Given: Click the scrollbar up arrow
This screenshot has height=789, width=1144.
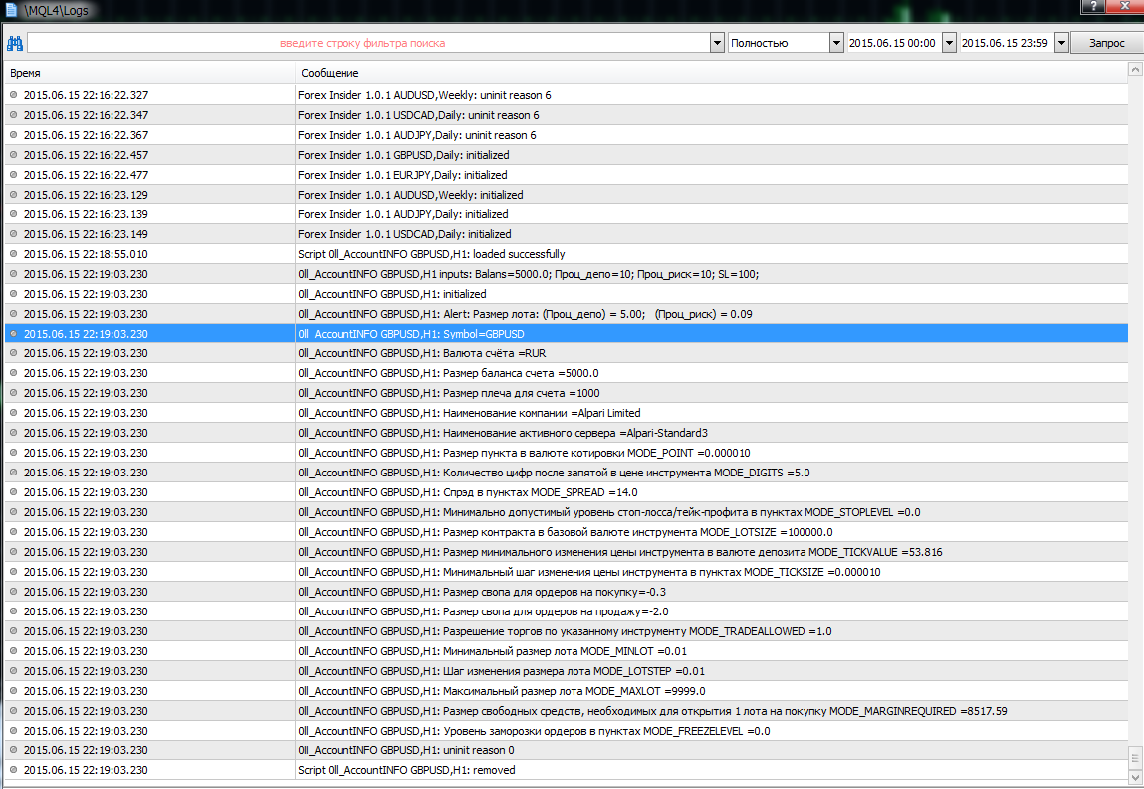Looking at the screenshot, I should (x=1135, y=69).
